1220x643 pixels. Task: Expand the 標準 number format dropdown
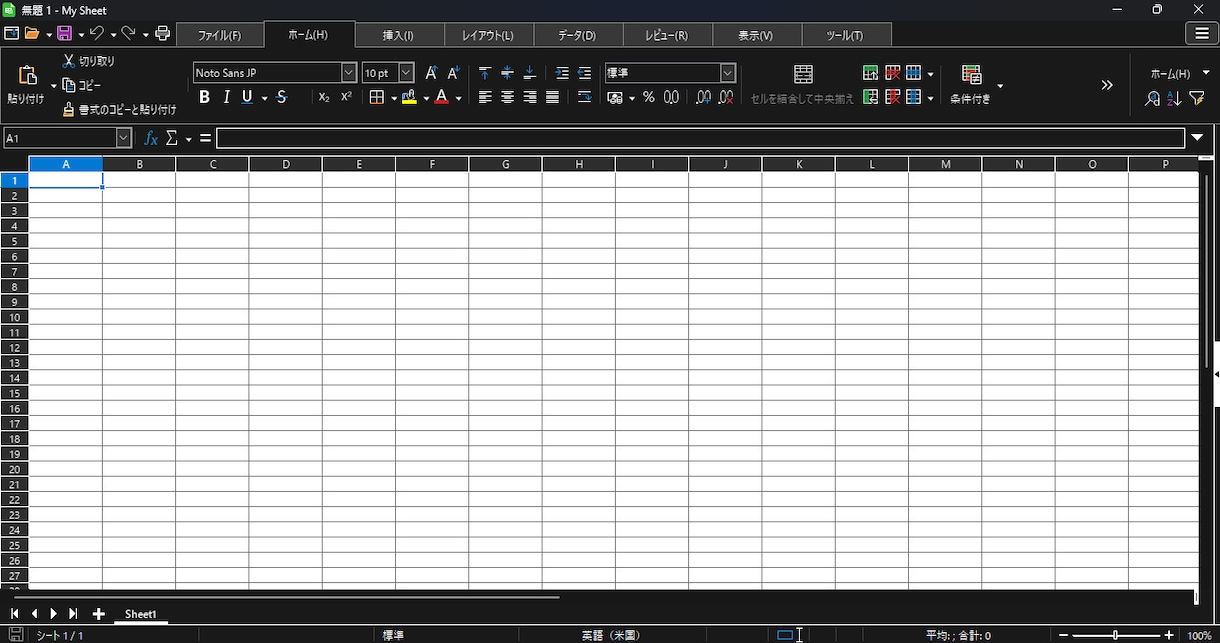728,73
